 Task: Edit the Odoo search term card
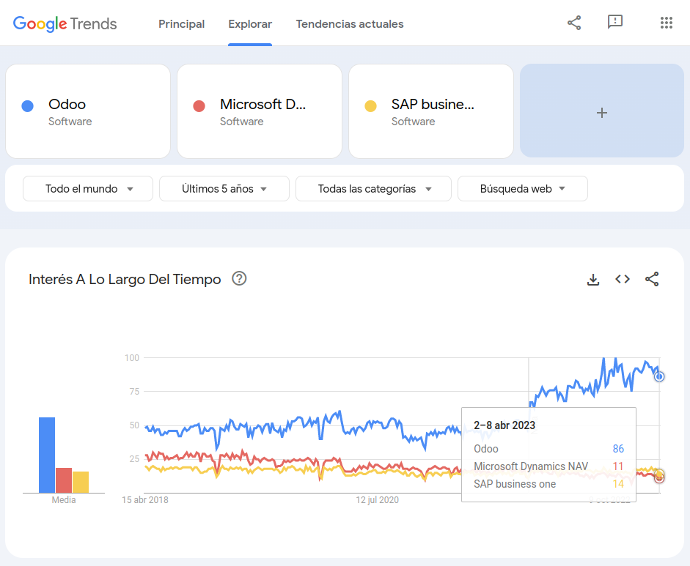tap(87, 112)
